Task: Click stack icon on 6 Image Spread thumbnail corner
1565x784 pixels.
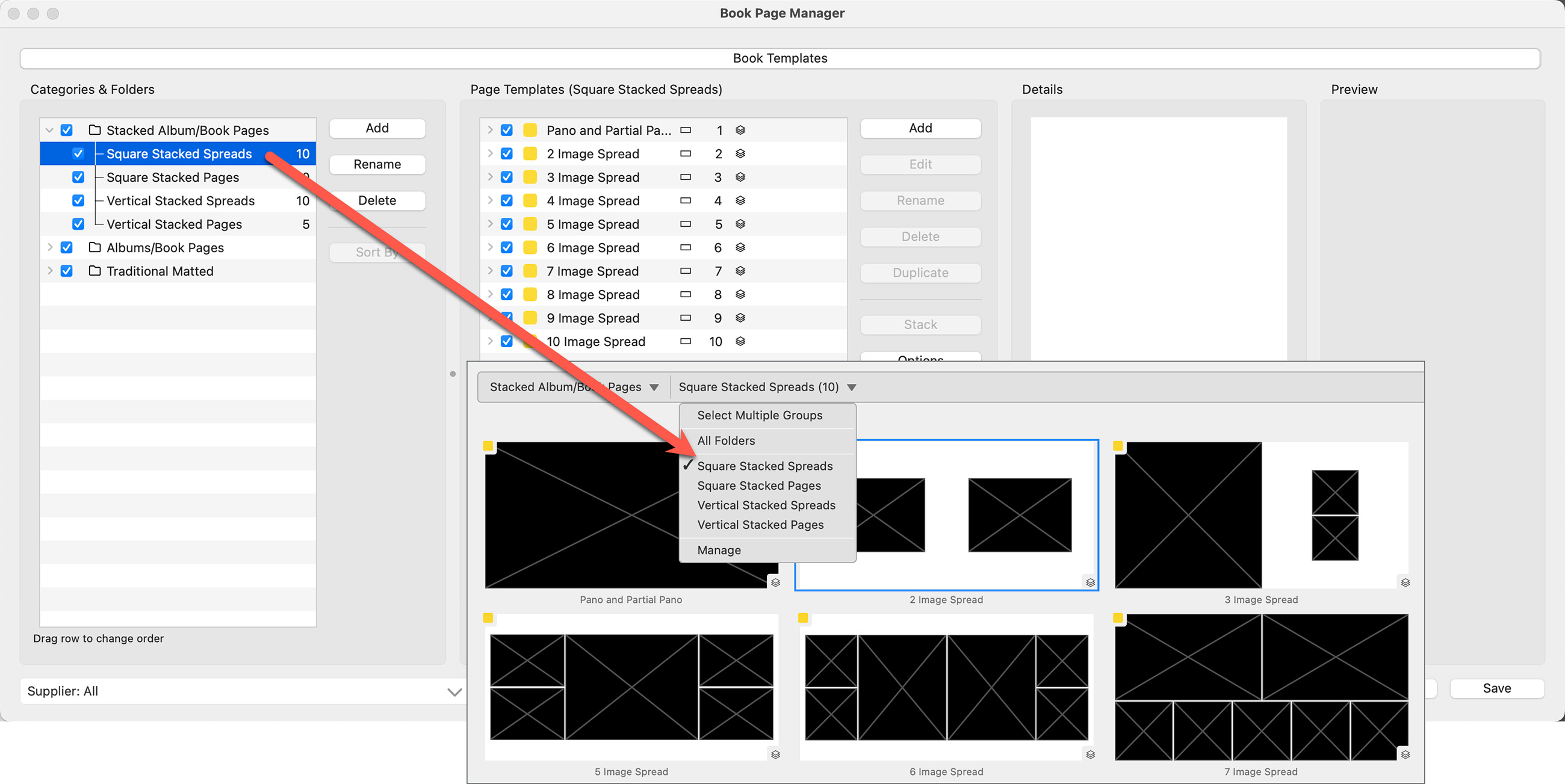Action: point(1090,755)
